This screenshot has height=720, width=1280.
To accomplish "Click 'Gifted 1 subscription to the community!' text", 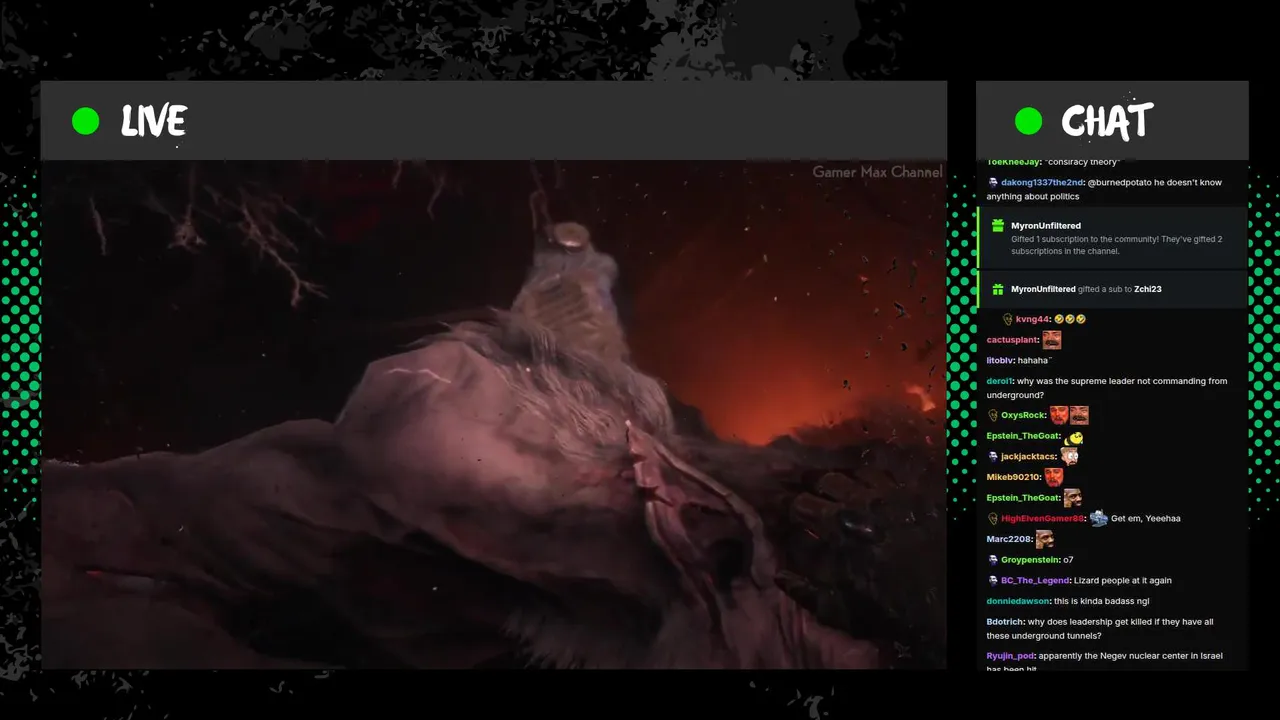I will [x=1084, y=240].
